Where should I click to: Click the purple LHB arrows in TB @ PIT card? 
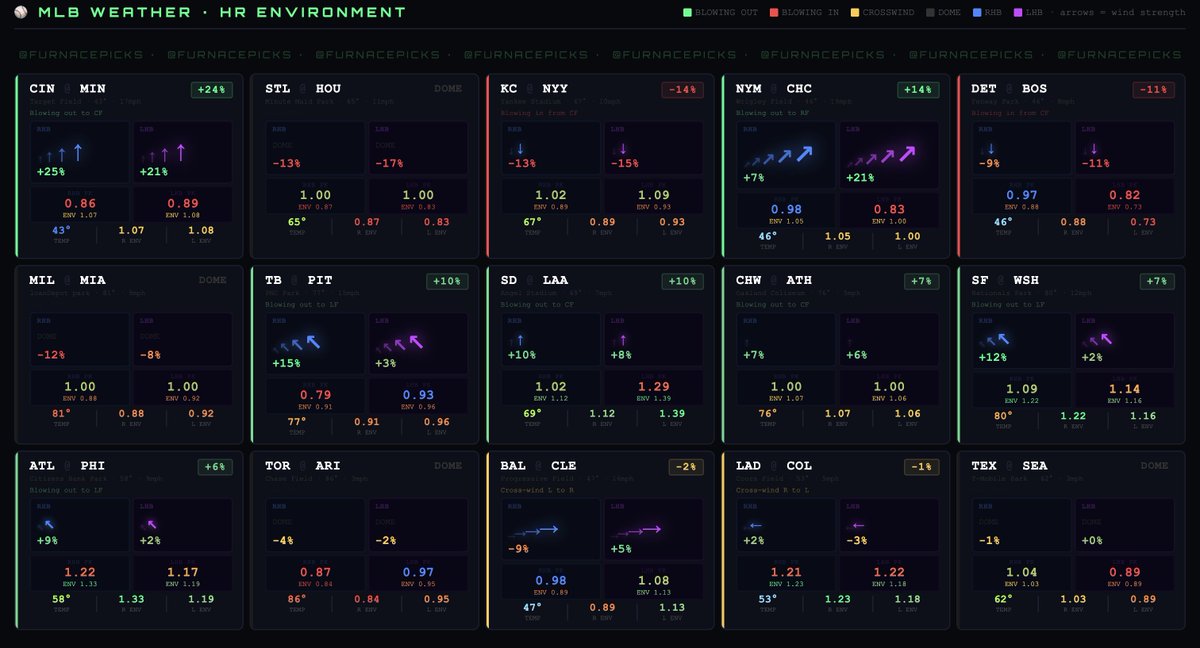coord(400,343)
